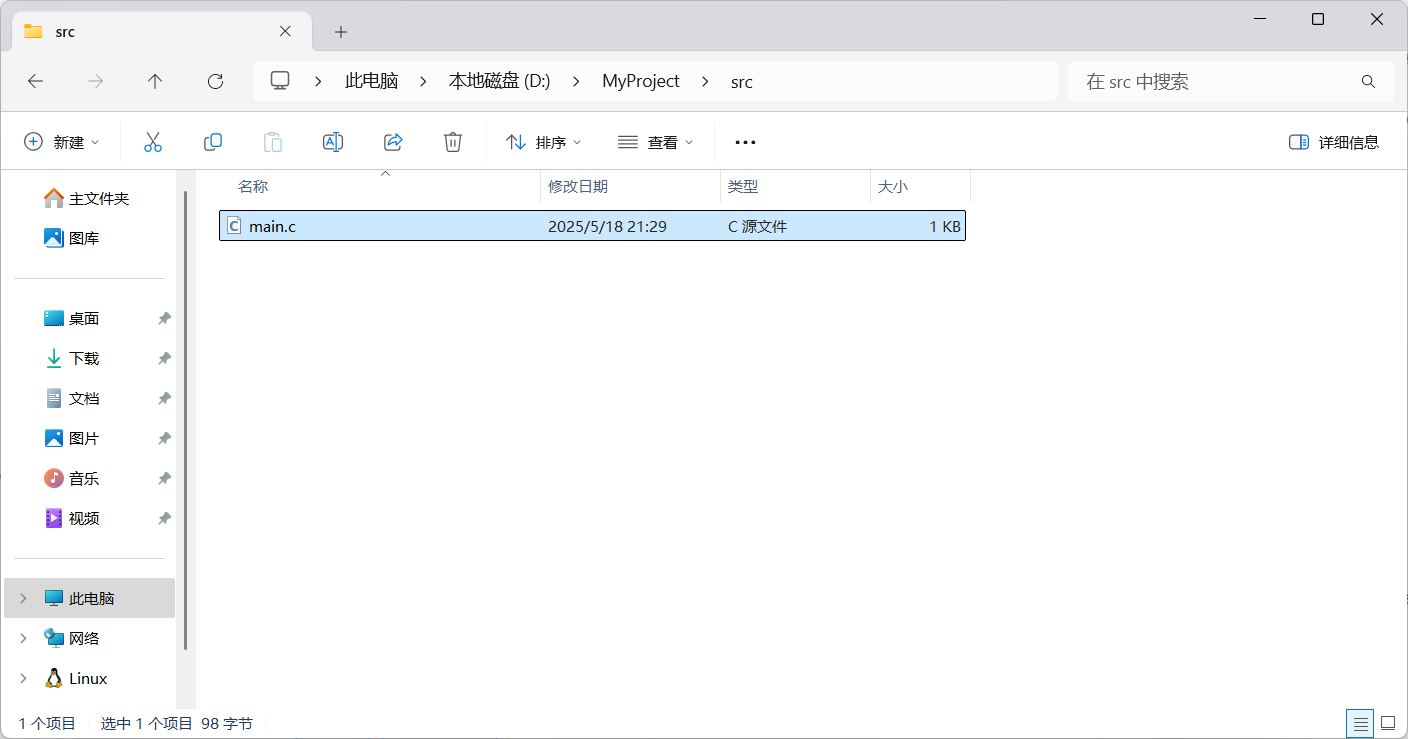This screenshot has width=1408, height=739.
Task: Navigate up to the MyProject folder
Action: (154, 81)
